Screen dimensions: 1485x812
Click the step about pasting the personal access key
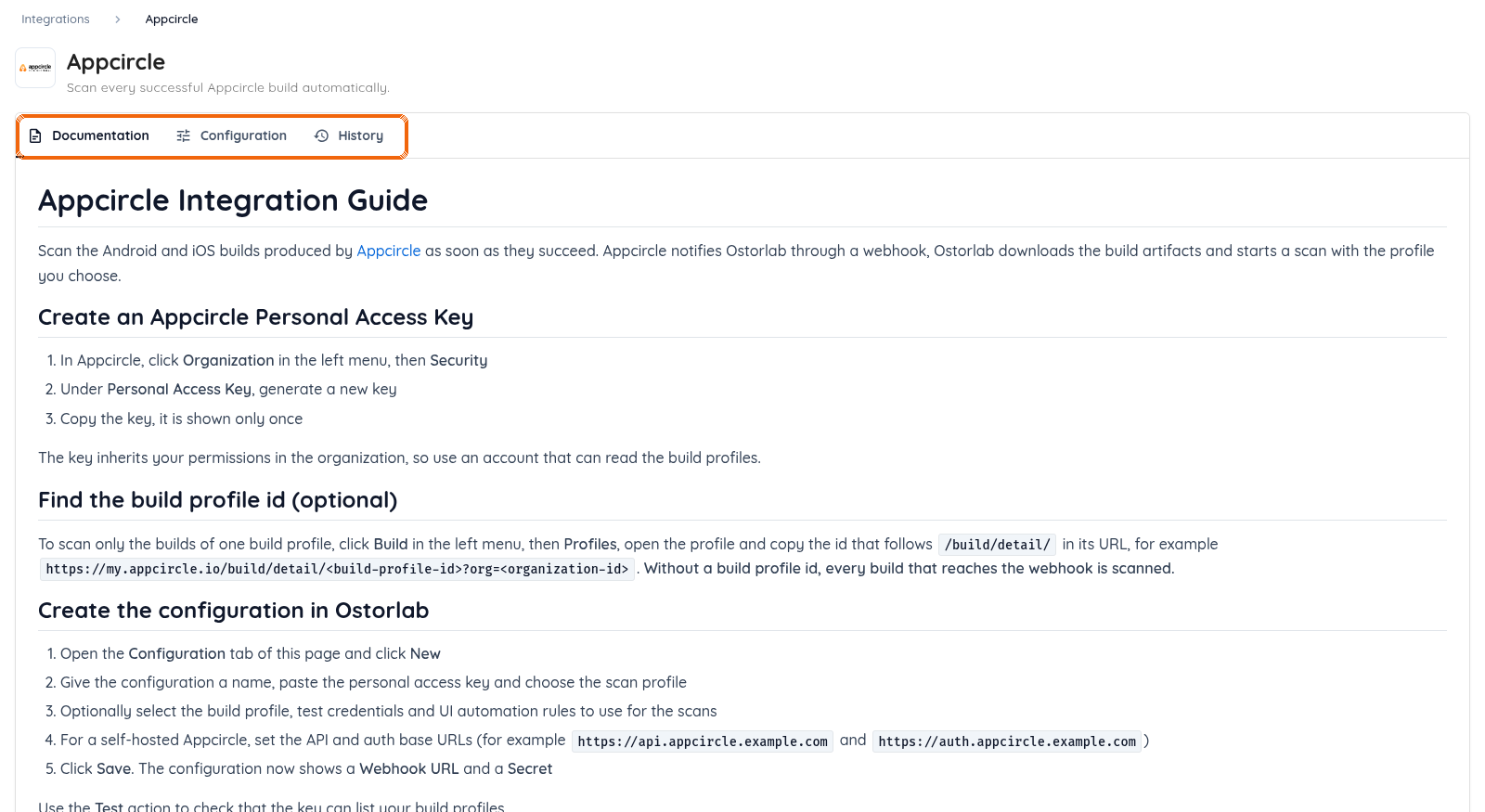click(x=373, y=683)
